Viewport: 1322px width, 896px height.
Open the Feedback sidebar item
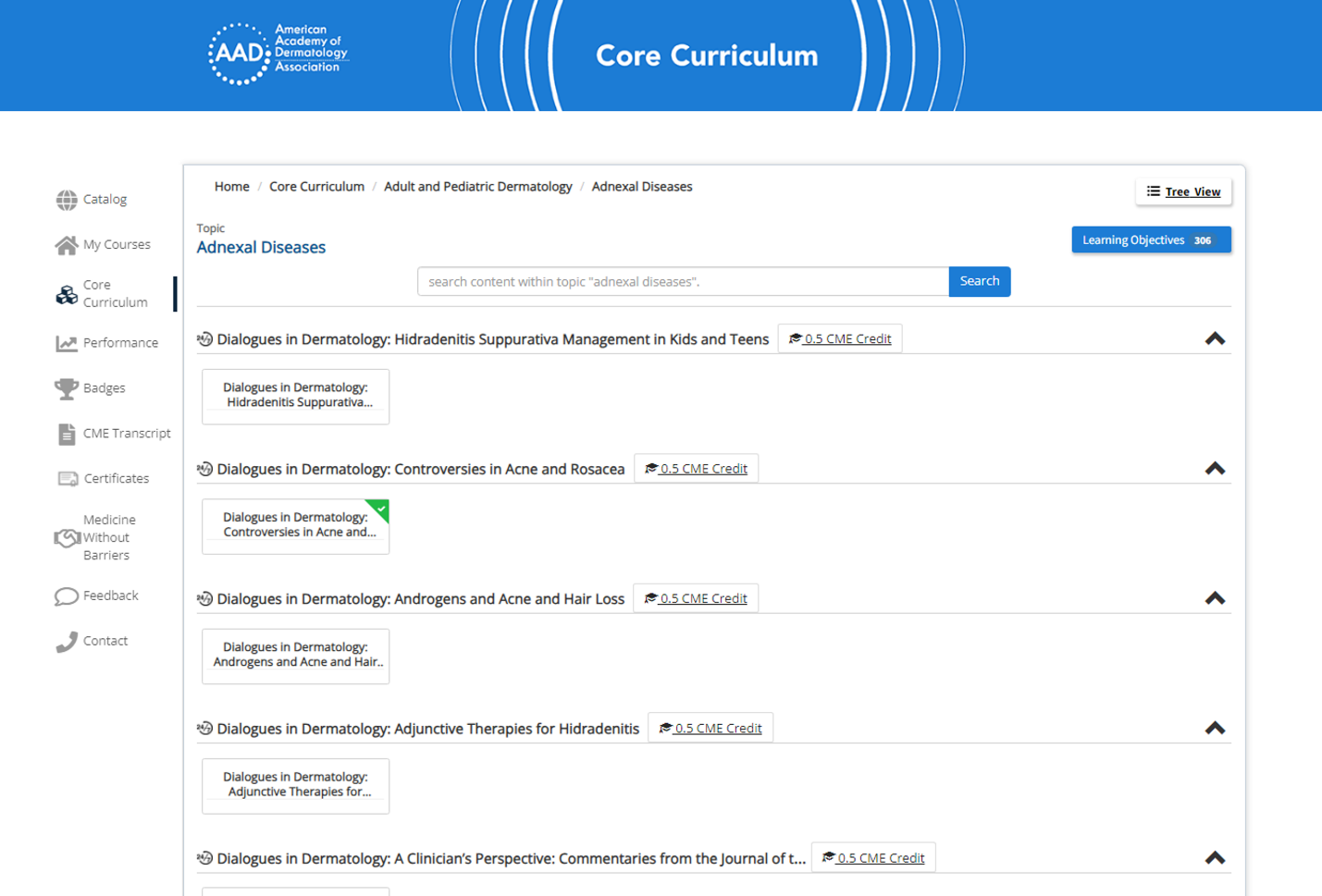110,596
